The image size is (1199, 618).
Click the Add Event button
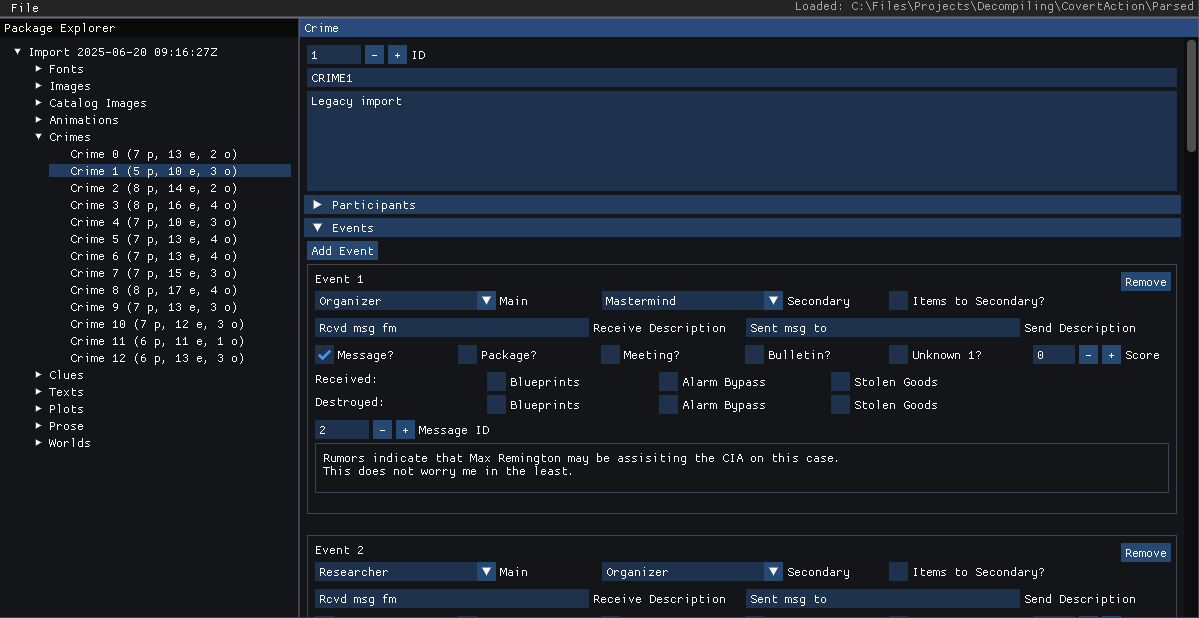343,251
